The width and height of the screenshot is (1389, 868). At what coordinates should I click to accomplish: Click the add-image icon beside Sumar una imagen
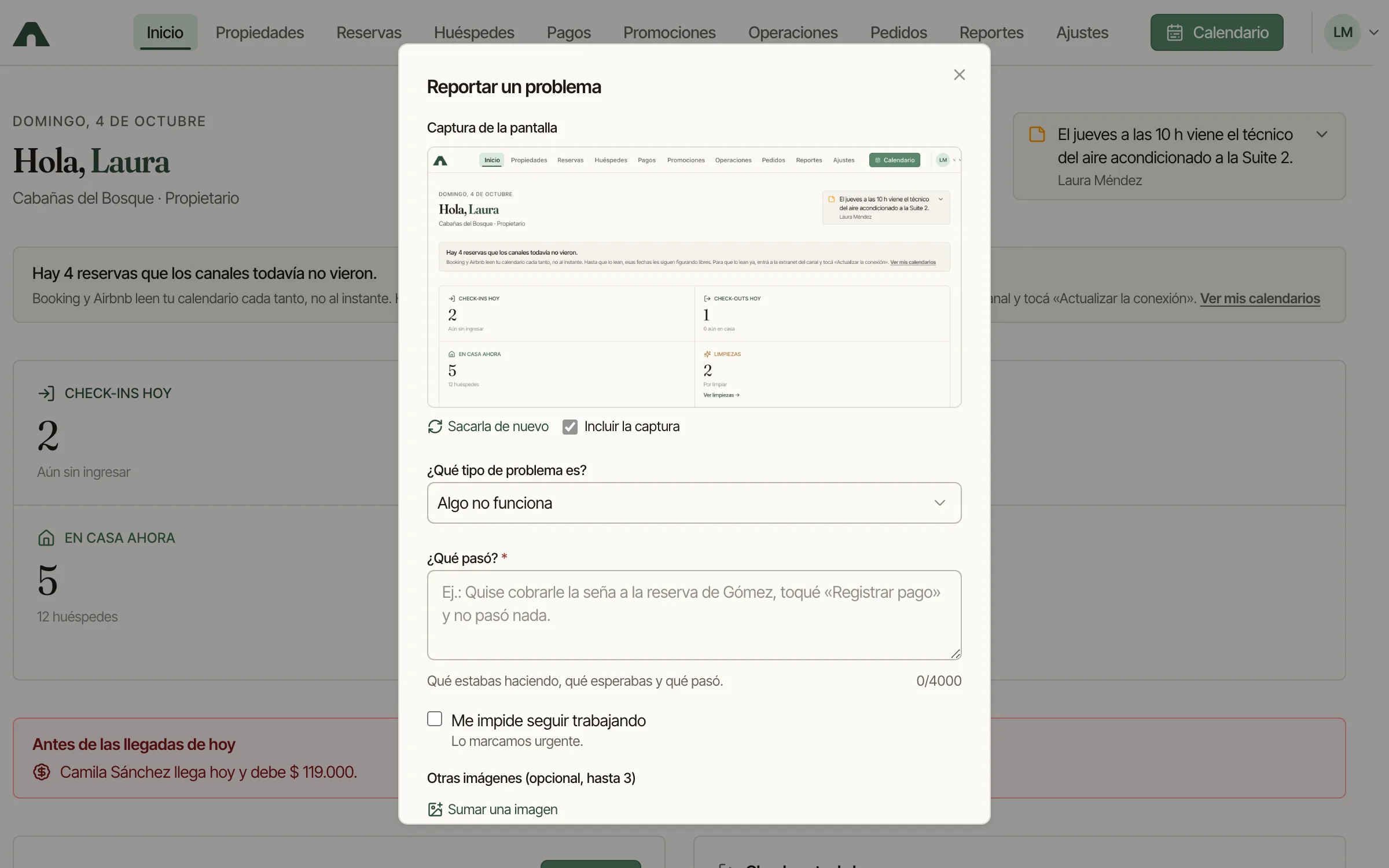pos(435,809)
